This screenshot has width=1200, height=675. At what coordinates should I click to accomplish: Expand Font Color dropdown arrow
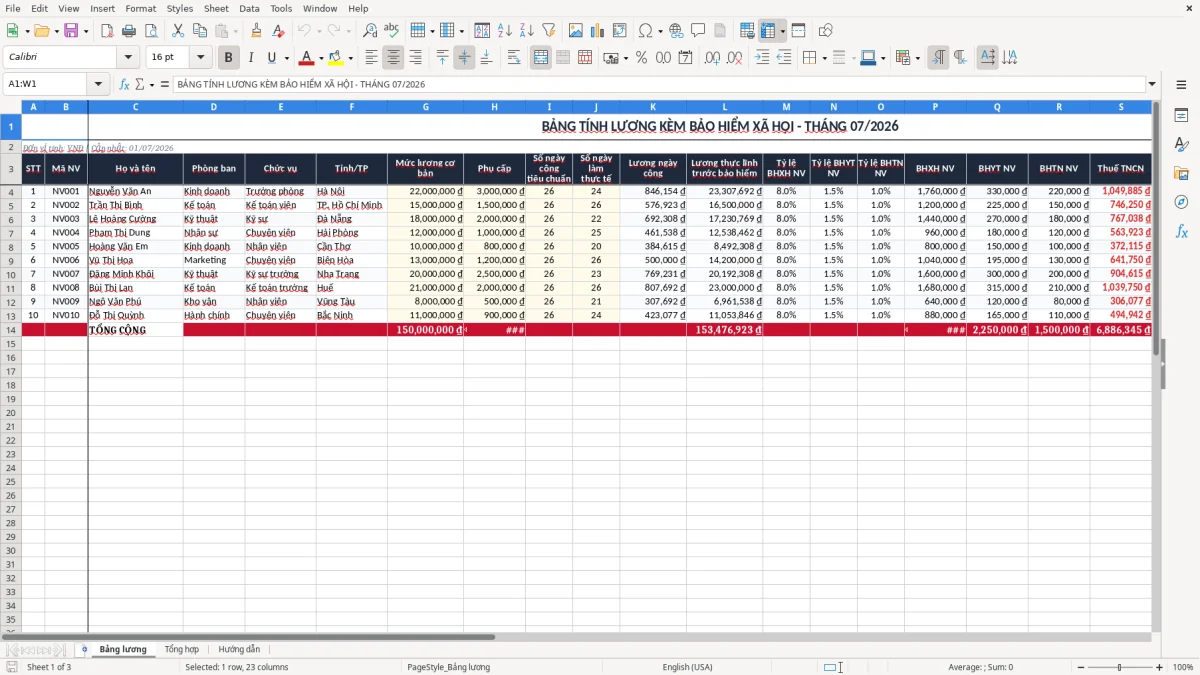pyautogui.click(x=321, y=58)
